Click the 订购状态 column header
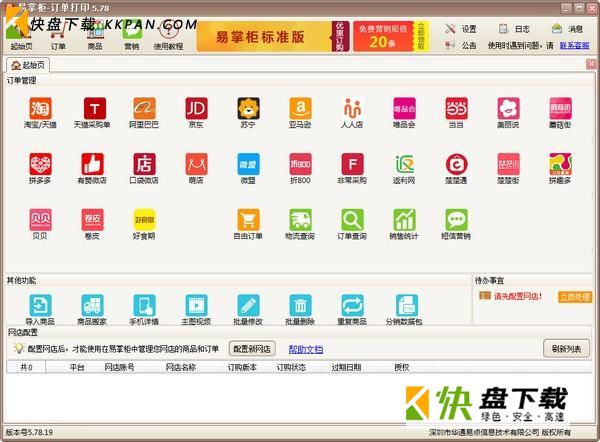 pos(291,367)
